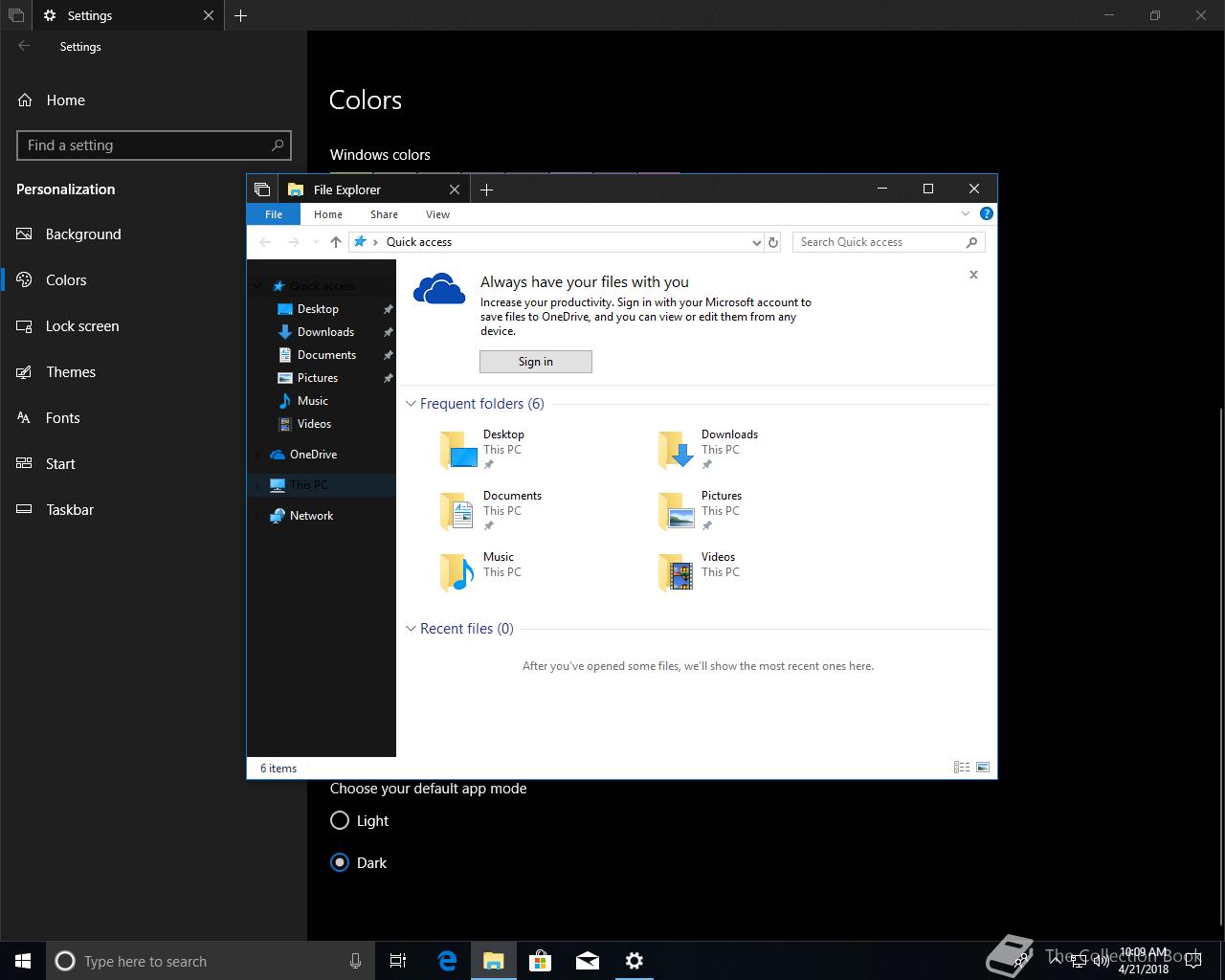Select Network in the navigation pane
This screenshot has height=980, width=1225.
click(x=322, y=516)
